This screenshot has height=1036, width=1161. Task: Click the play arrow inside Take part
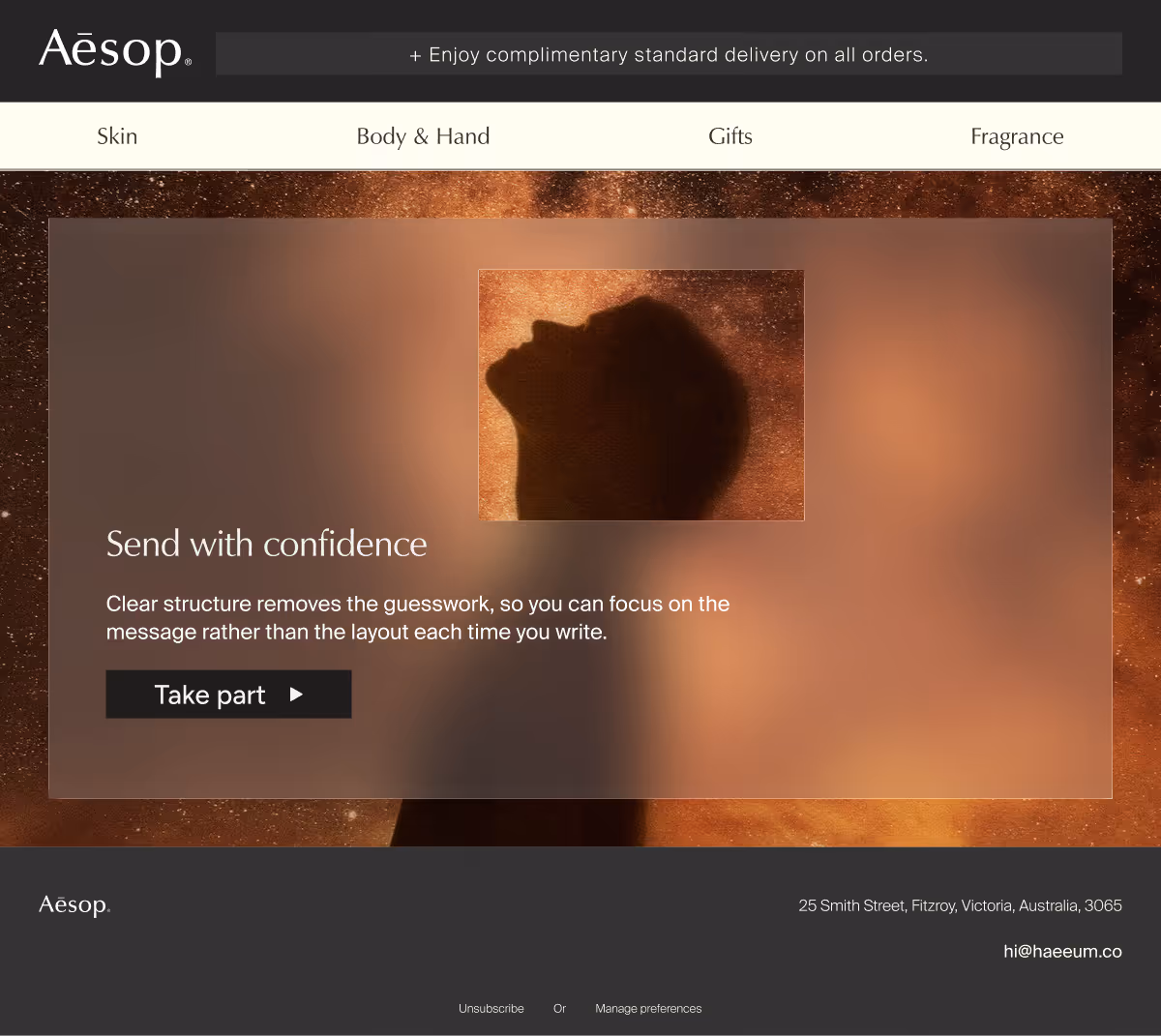point(296,695)
